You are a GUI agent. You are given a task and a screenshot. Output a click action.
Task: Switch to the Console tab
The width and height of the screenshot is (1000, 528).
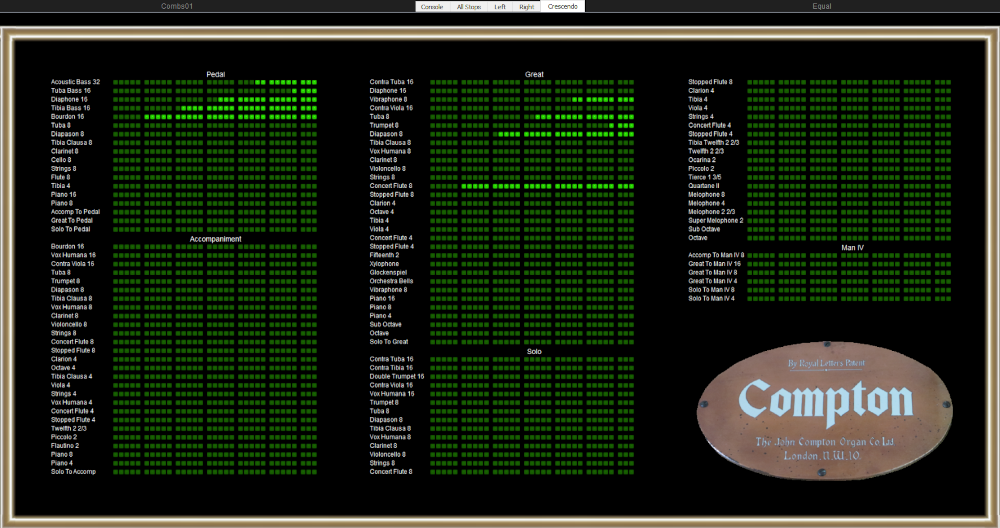pyautogui.click(x=432, y=6)
